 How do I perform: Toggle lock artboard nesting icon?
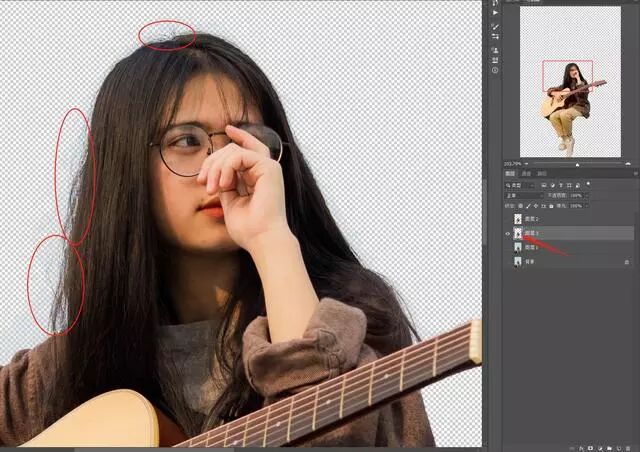543,206
